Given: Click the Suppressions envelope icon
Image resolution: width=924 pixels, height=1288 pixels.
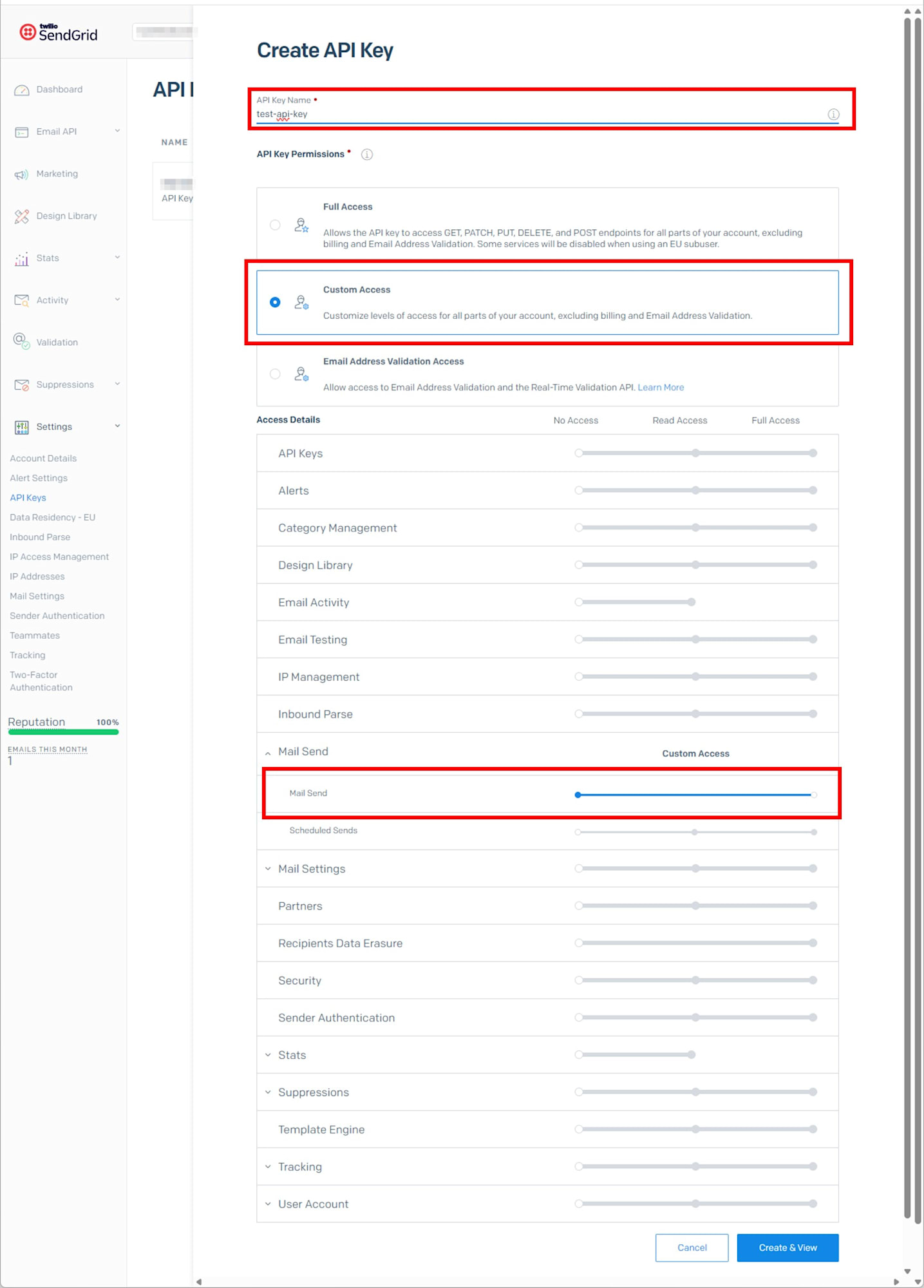Looking at the screenshot, I should pyautogui.click(x=21, y=385).
